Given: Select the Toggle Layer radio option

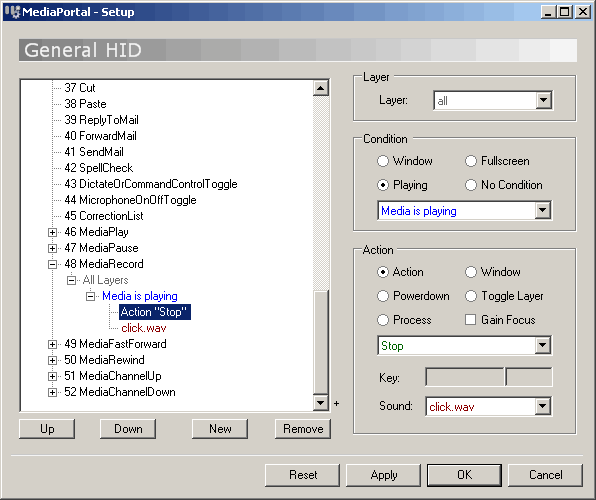Looking at the screenshot, I should click(471, 296).
